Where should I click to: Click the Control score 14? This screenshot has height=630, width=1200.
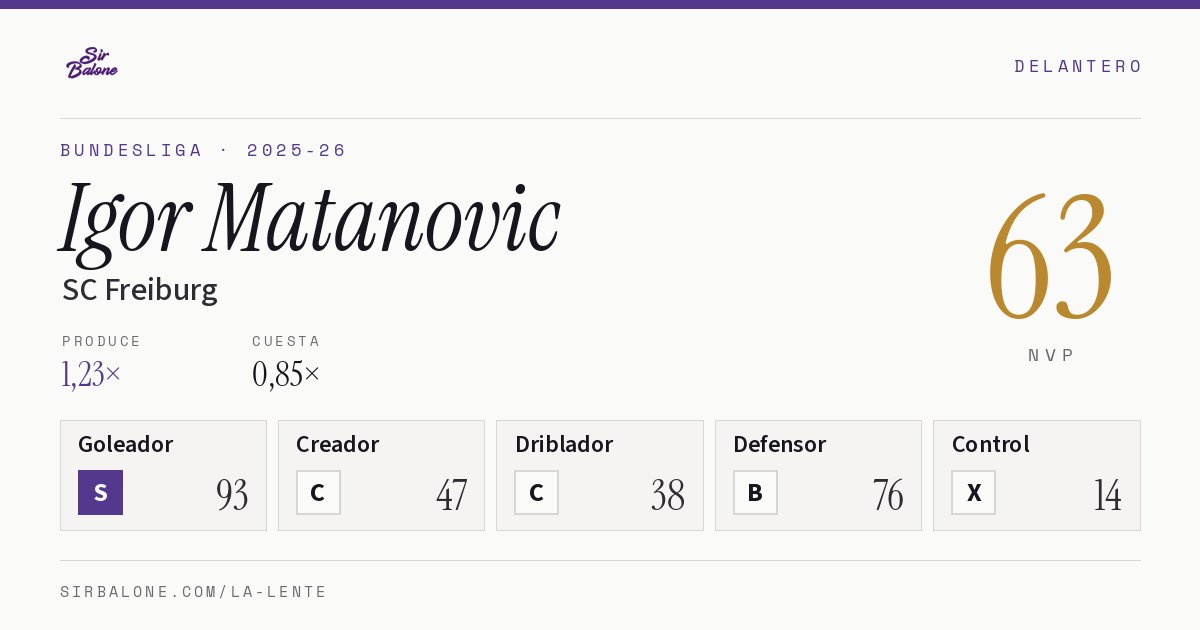[x=1107, y=495]
